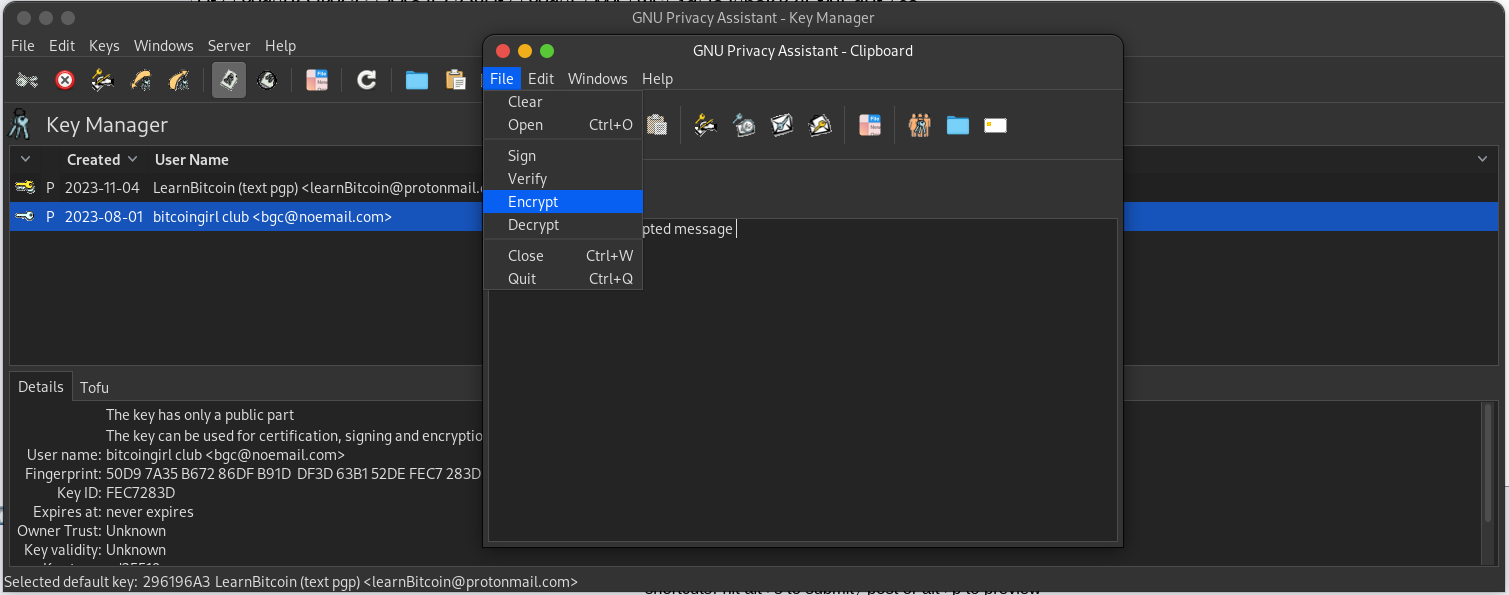Viewport: 1509px width, 595px height.
Task: Open Key Manager Server menu
Action: click(229, 46)
